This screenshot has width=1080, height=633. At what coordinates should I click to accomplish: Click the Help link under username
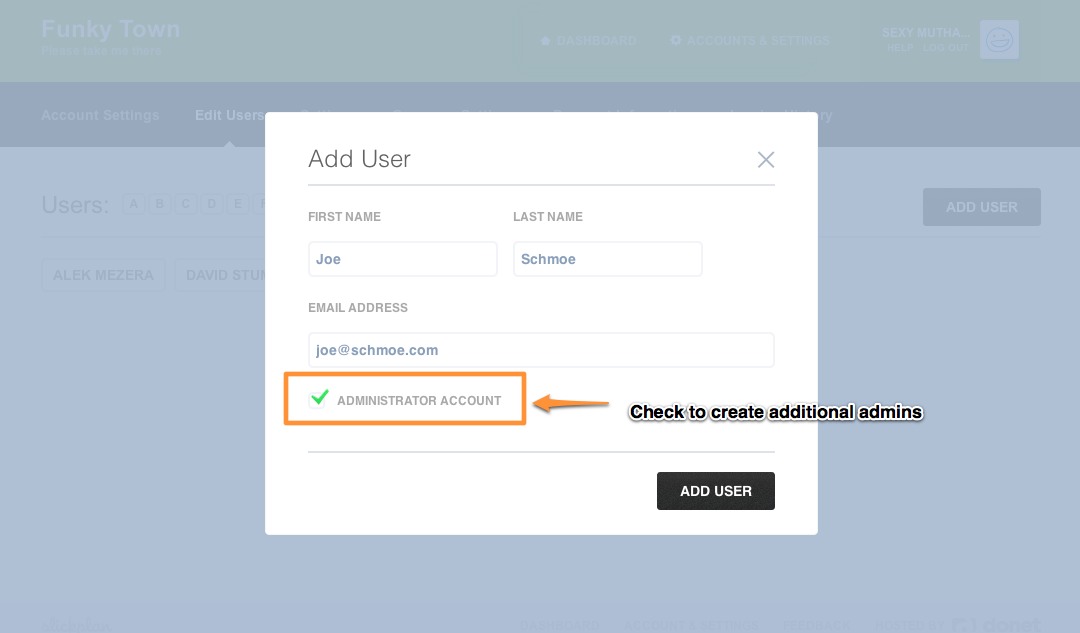896,48
